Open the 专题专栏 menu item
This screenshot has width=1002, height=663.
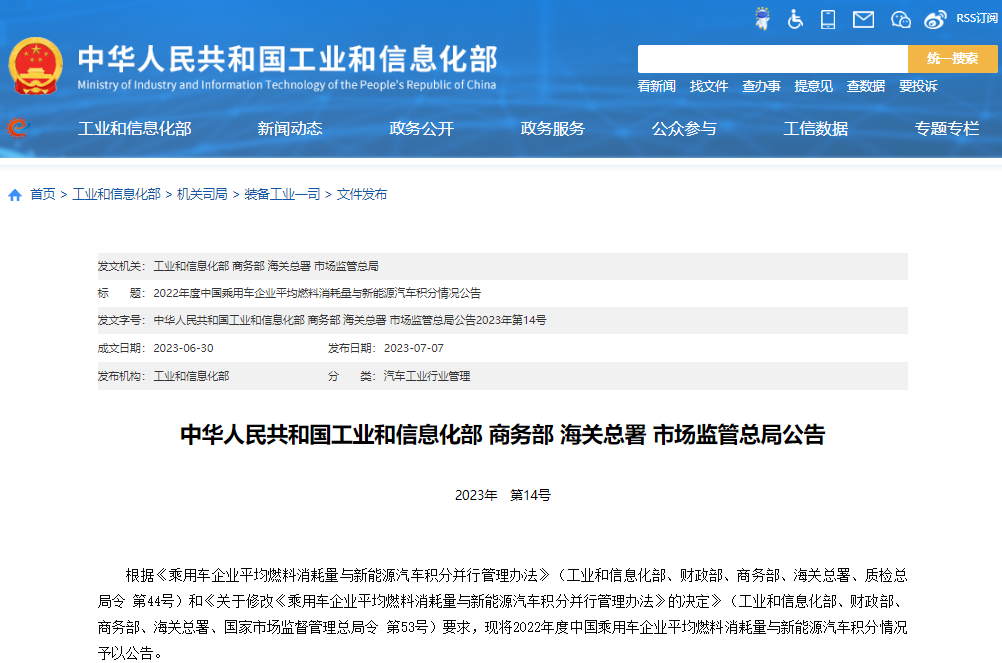point(946,128)
